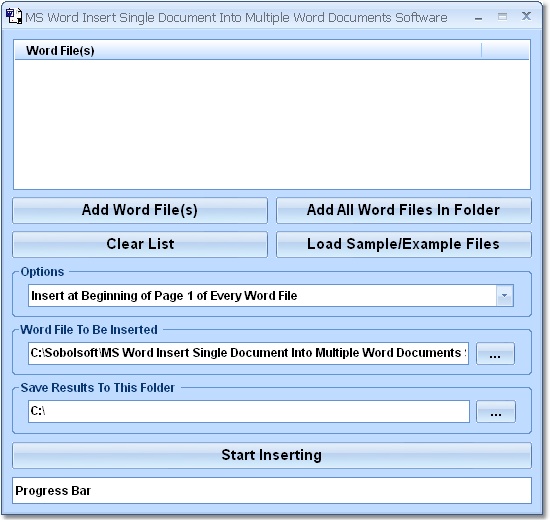Viewport: 550px width, 522px height.
Task: Click Add All Word Files In Folder
Action: click(x=404, y=210)
